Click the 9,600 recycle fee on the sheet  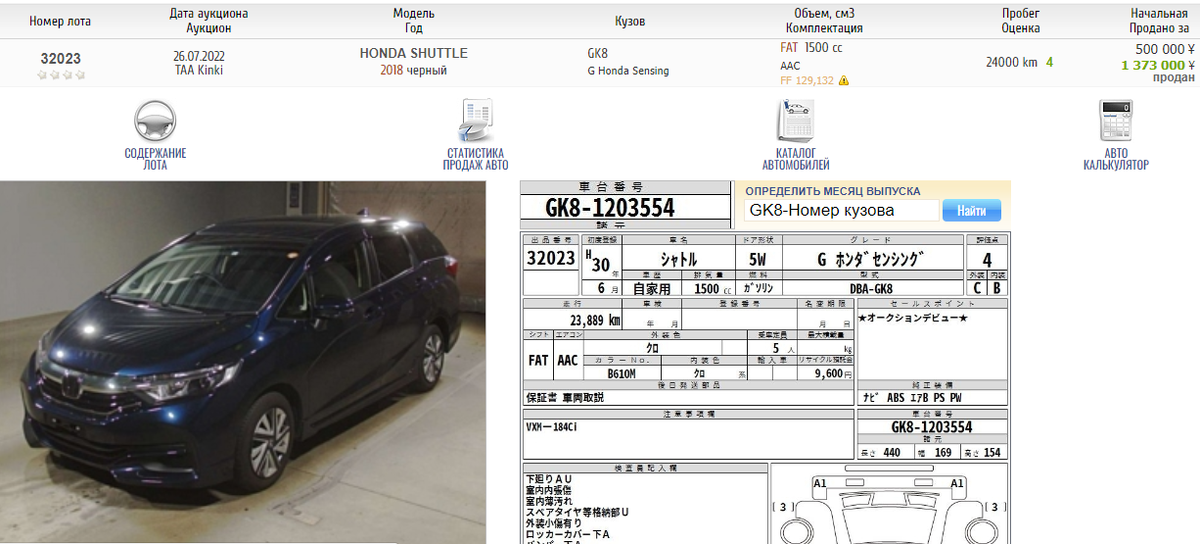(831, 373)
